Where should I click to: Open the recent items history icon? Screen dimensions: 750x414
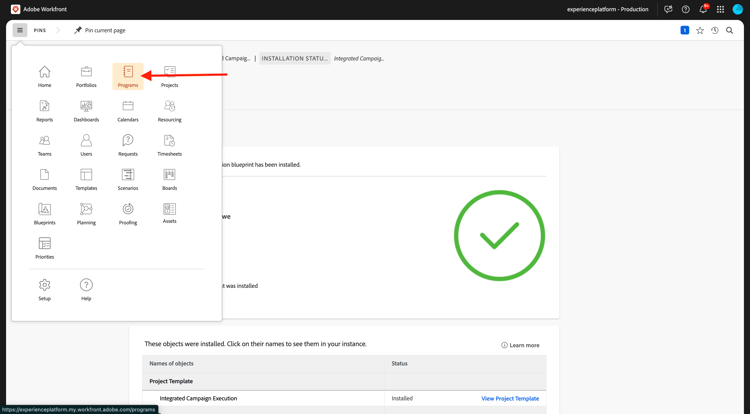click(715, 30)
